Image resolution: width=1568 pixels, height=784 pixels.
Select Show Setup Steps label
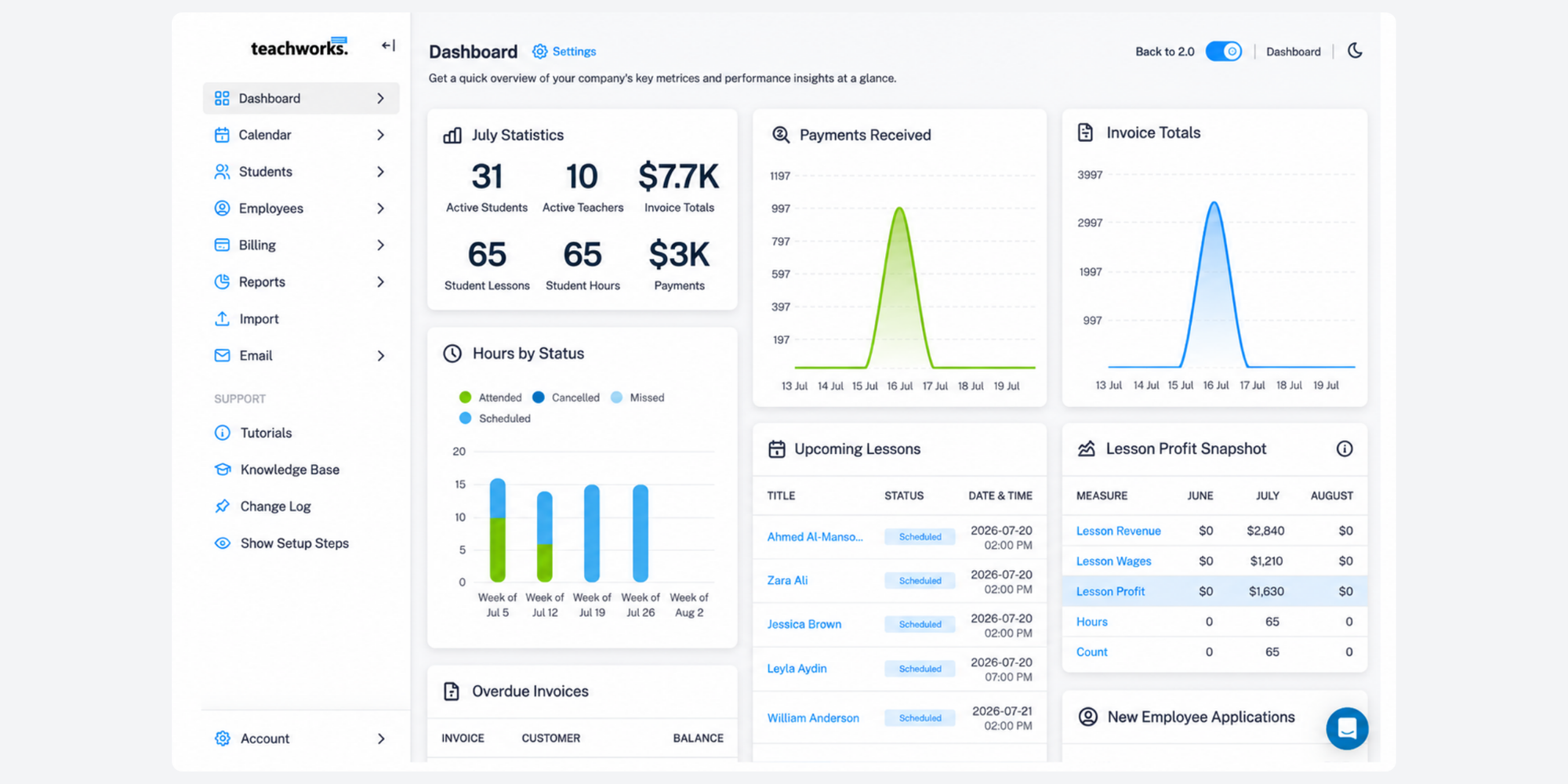pyautogui.click(x=295, y=543)
